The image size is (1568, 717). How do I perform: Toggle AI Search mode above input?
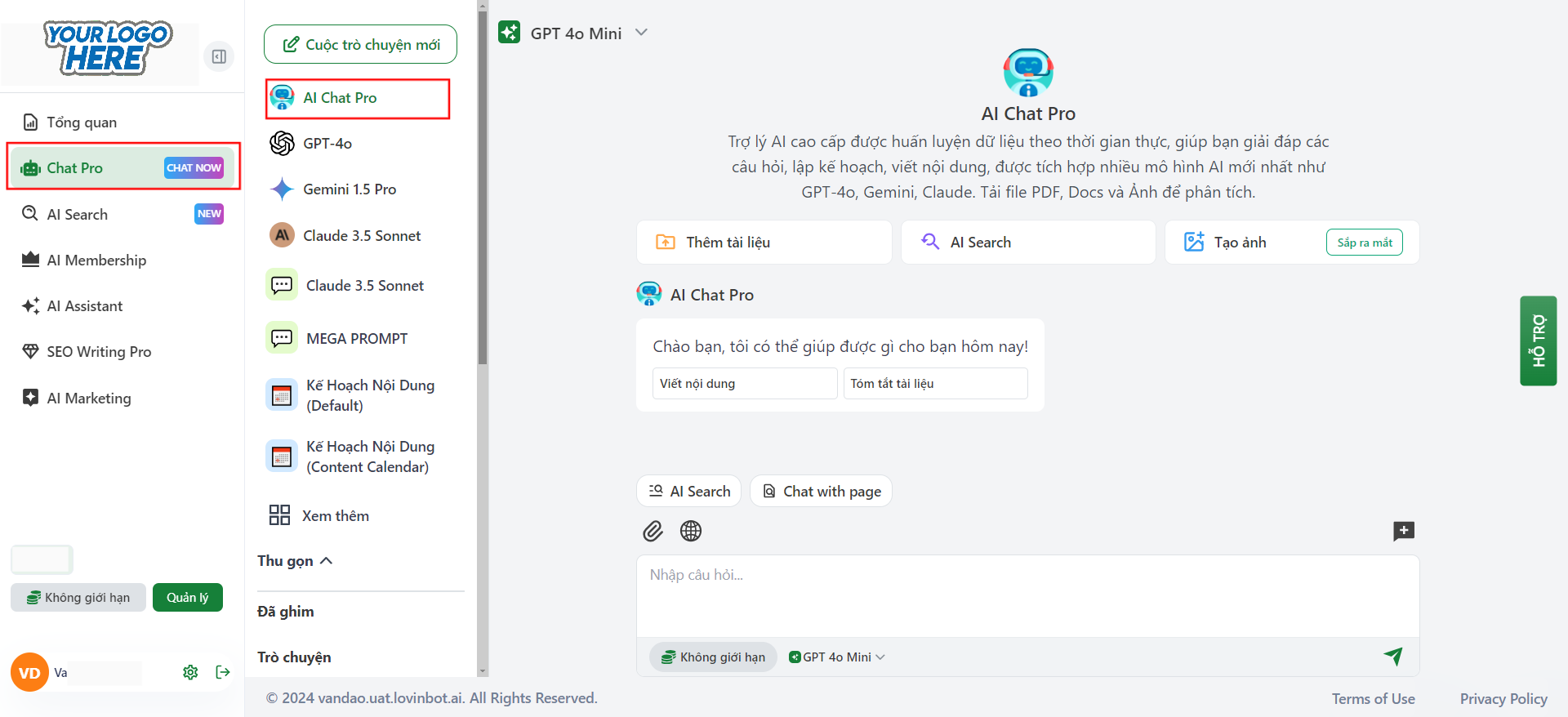point(688,492)
